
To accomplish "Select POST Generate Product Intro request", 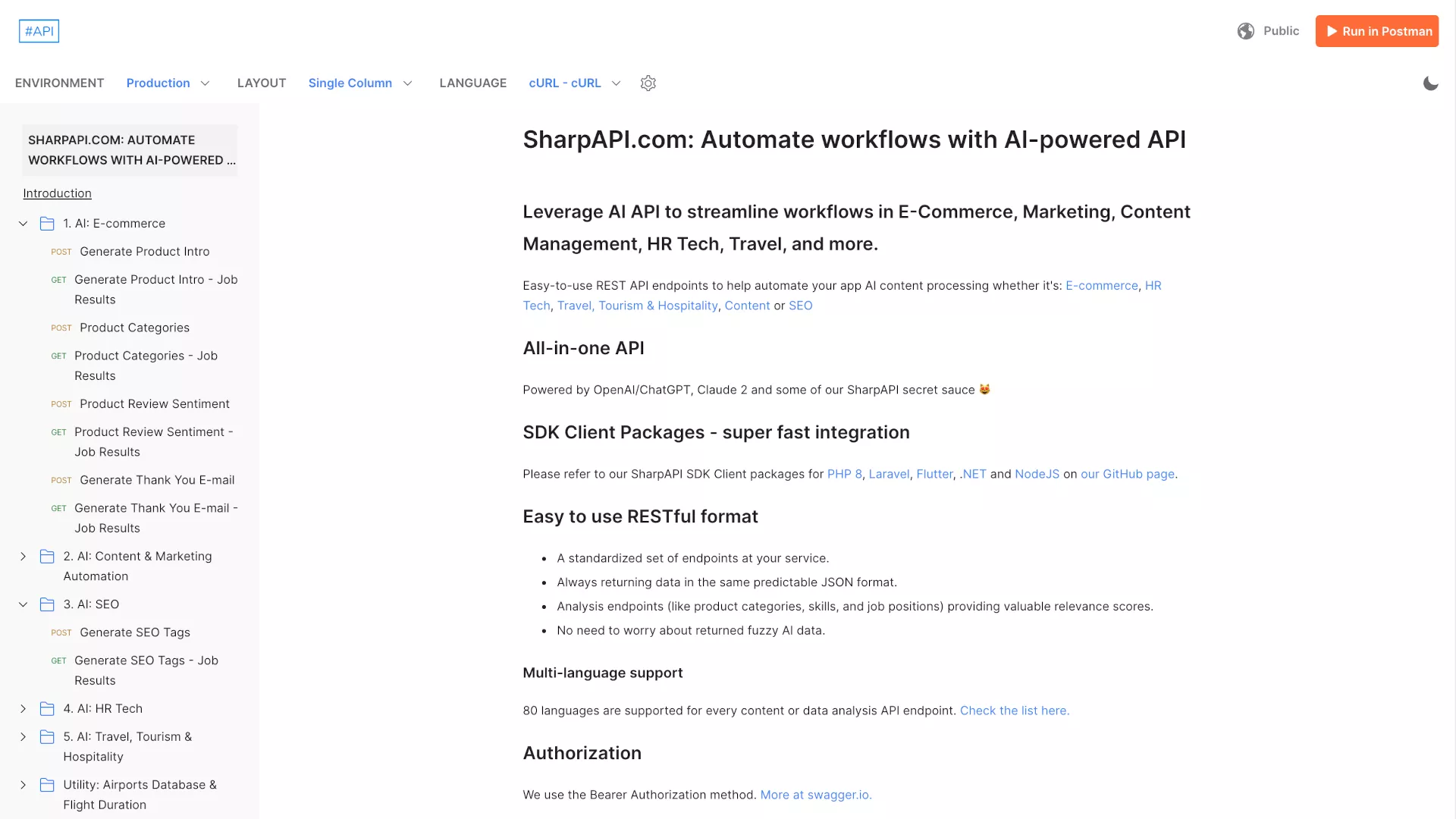I will click(144, 252).
